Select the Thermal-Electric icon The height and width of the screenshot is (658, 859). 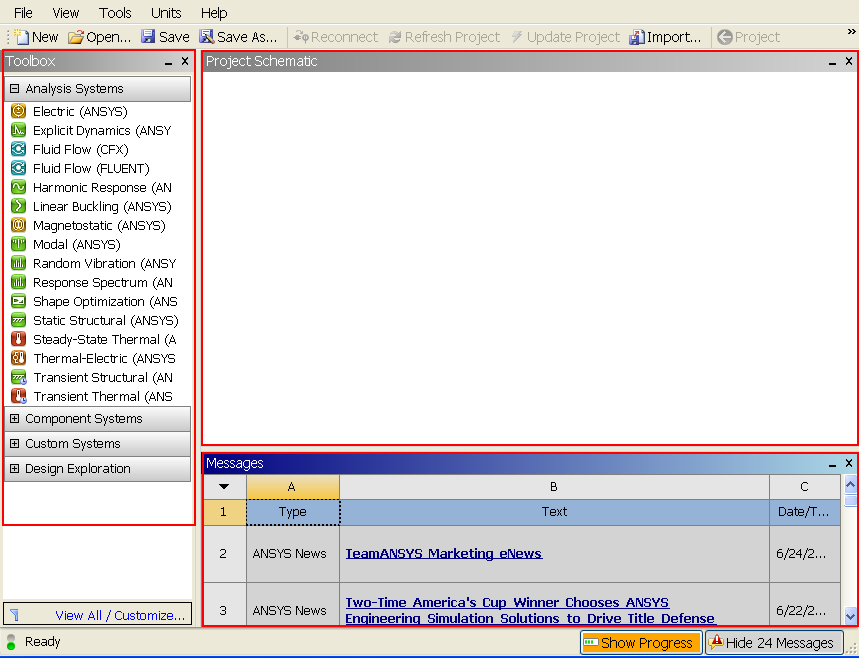click(18, 358)
